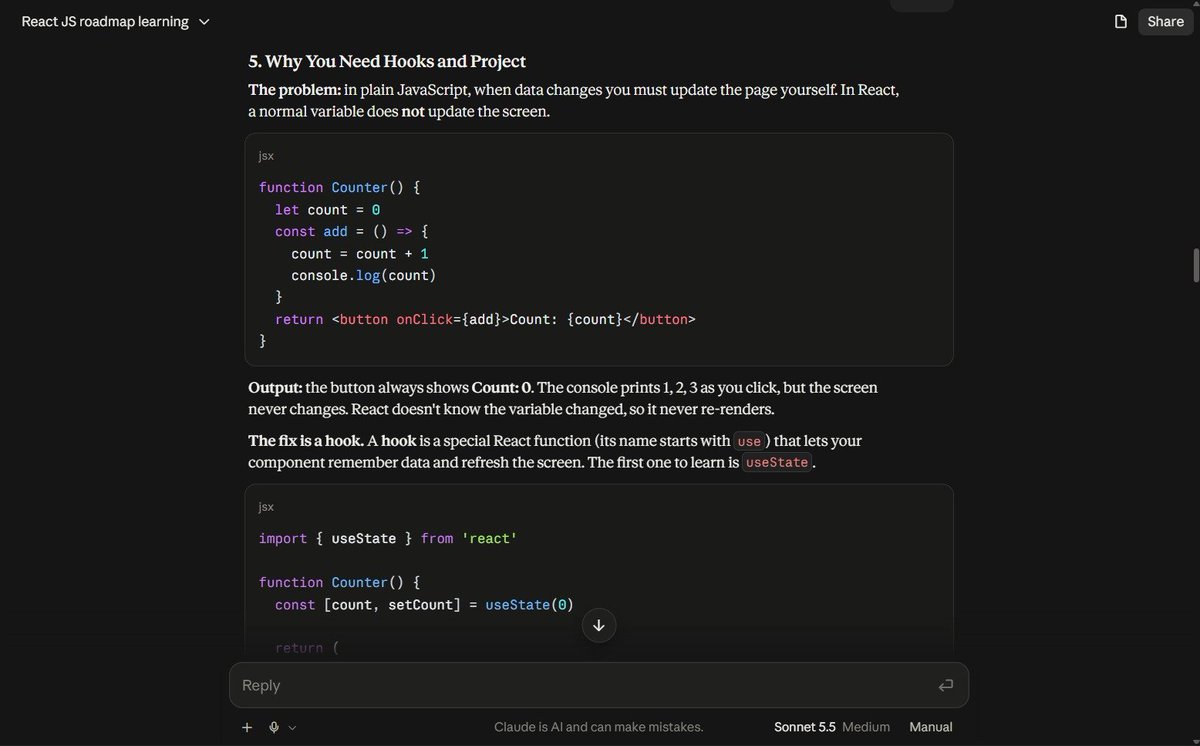Click the 'import { useState } from 'react'' line

pos(388,538)
